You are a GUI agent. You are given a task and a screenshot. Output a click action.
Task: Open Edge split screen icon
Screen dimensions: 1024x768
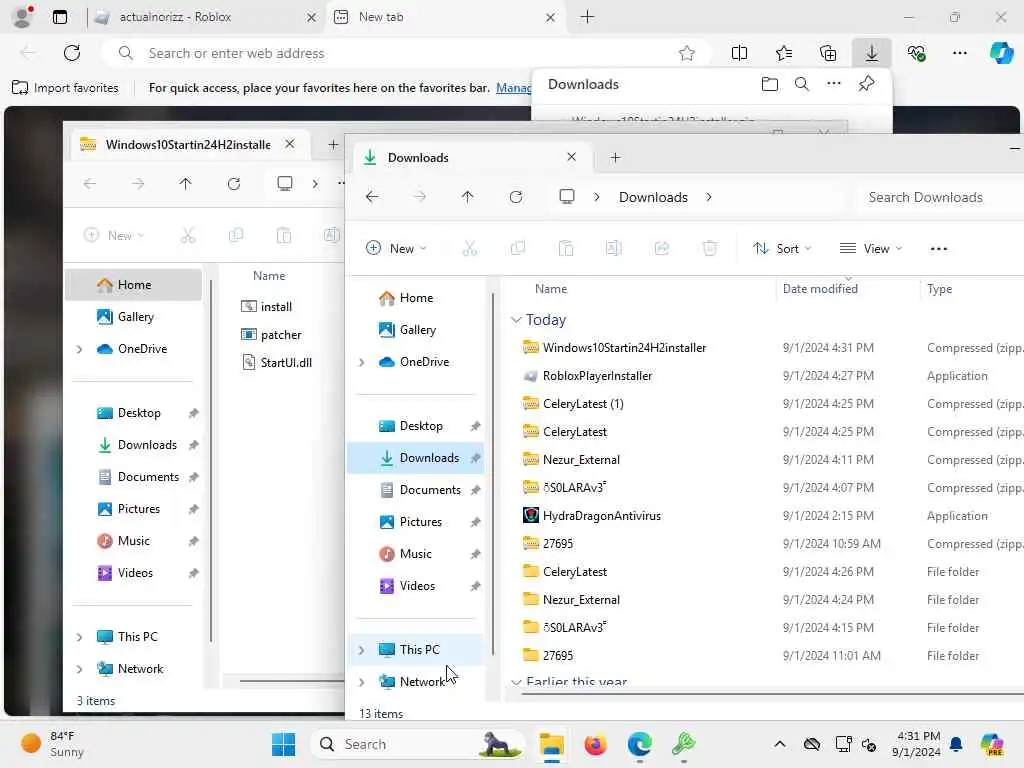tap(739, 53)
